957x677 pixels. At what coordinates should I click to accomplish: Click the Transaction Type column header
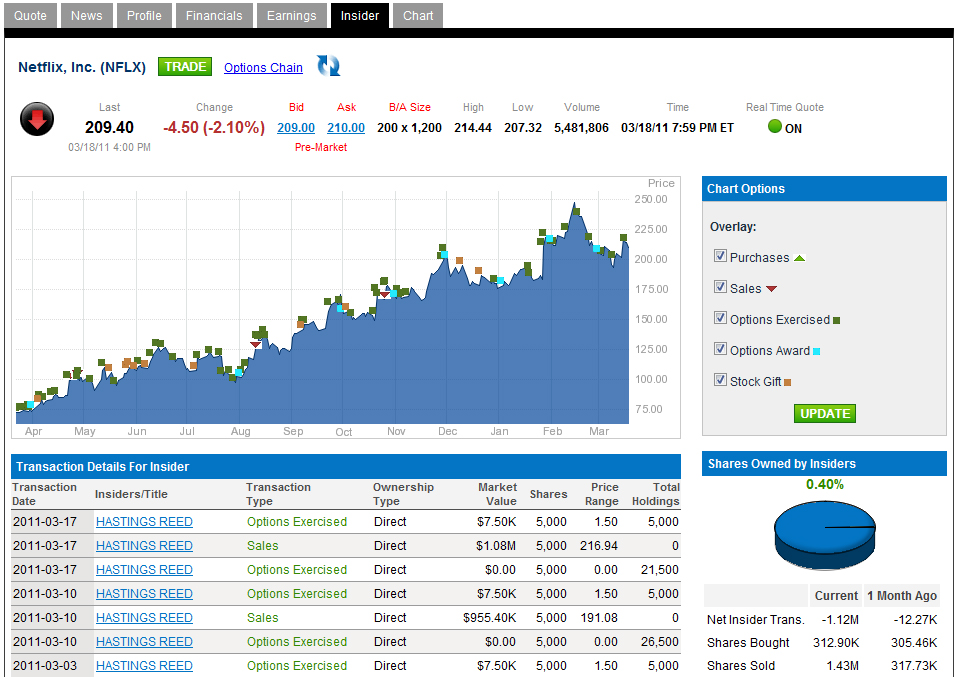(278, 494)
